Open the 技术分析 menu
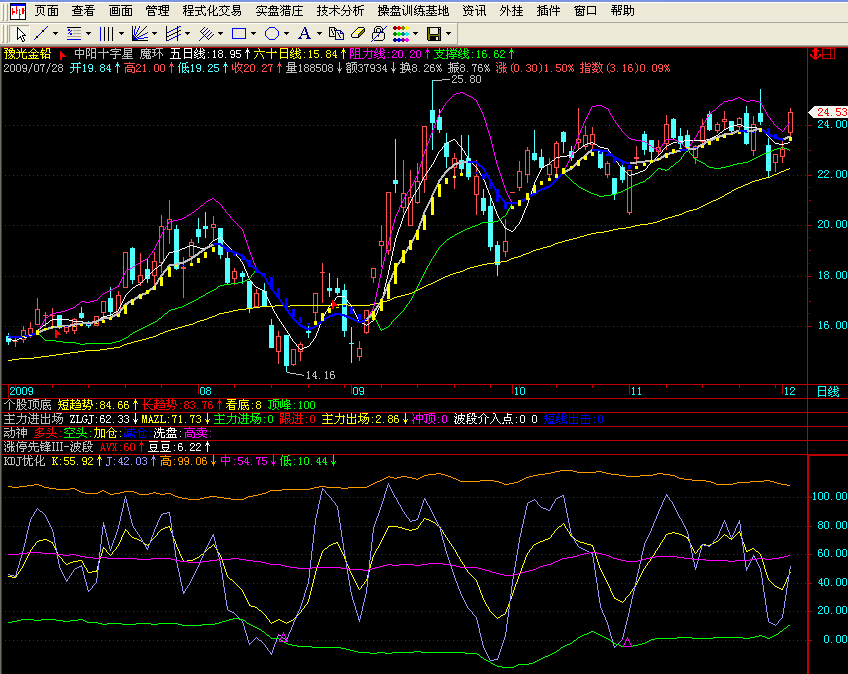This screenshot has height=674, width=848. [x=340, y=11]
